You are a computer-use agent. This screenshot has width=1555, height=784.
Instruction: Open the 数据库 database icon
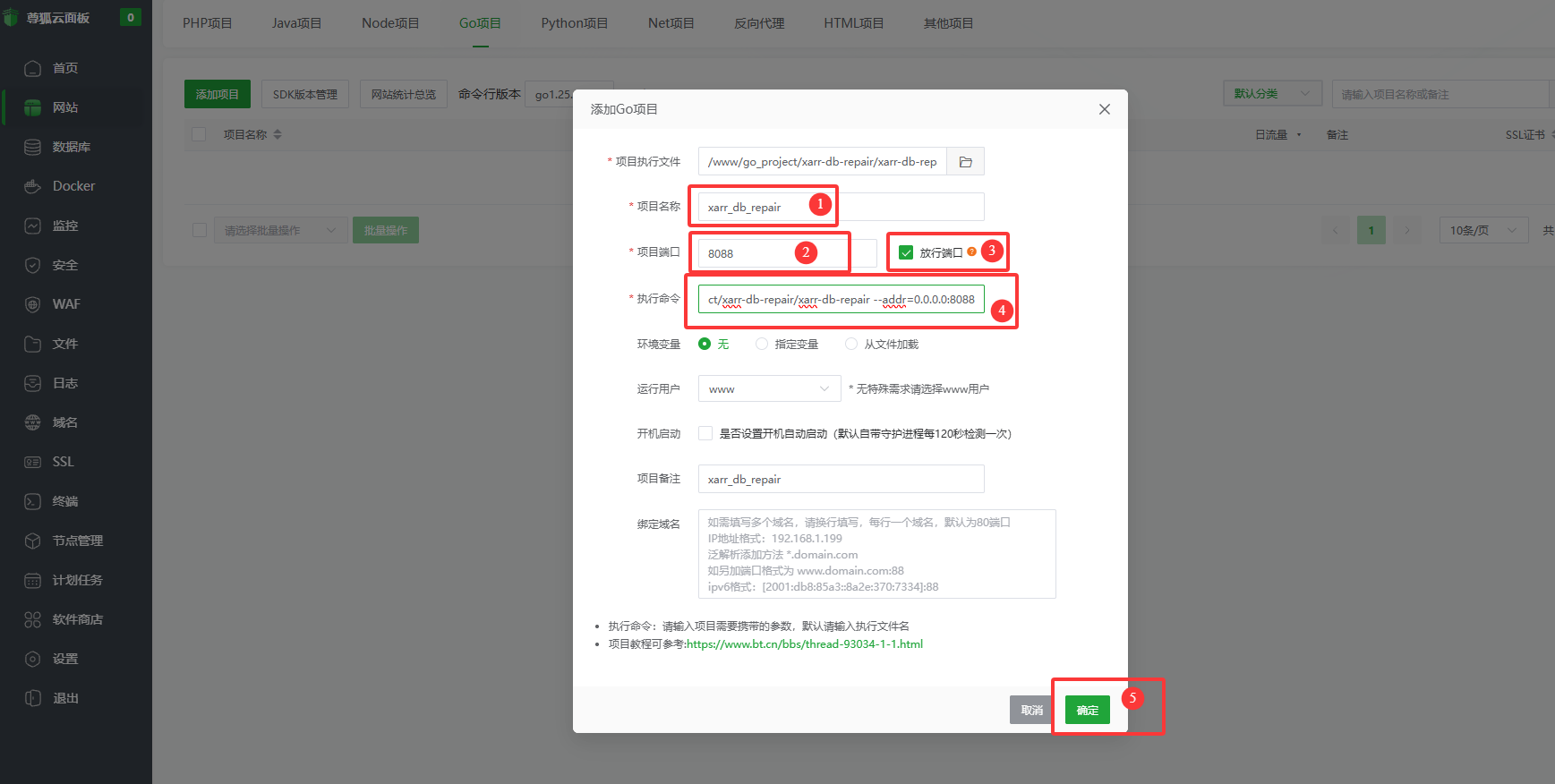(33, 147)
